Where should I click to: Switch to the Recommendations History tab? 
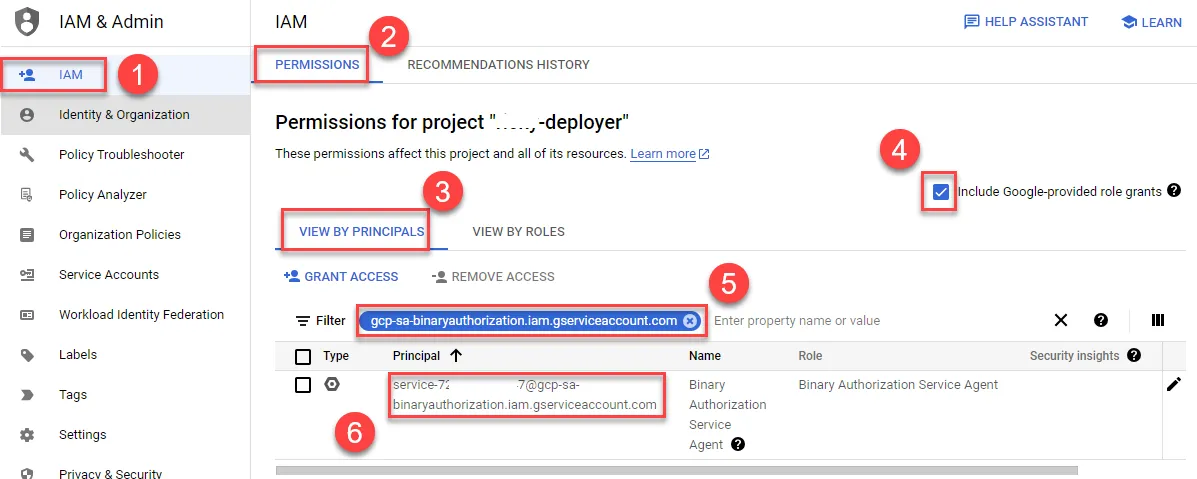tap(498, 65)
